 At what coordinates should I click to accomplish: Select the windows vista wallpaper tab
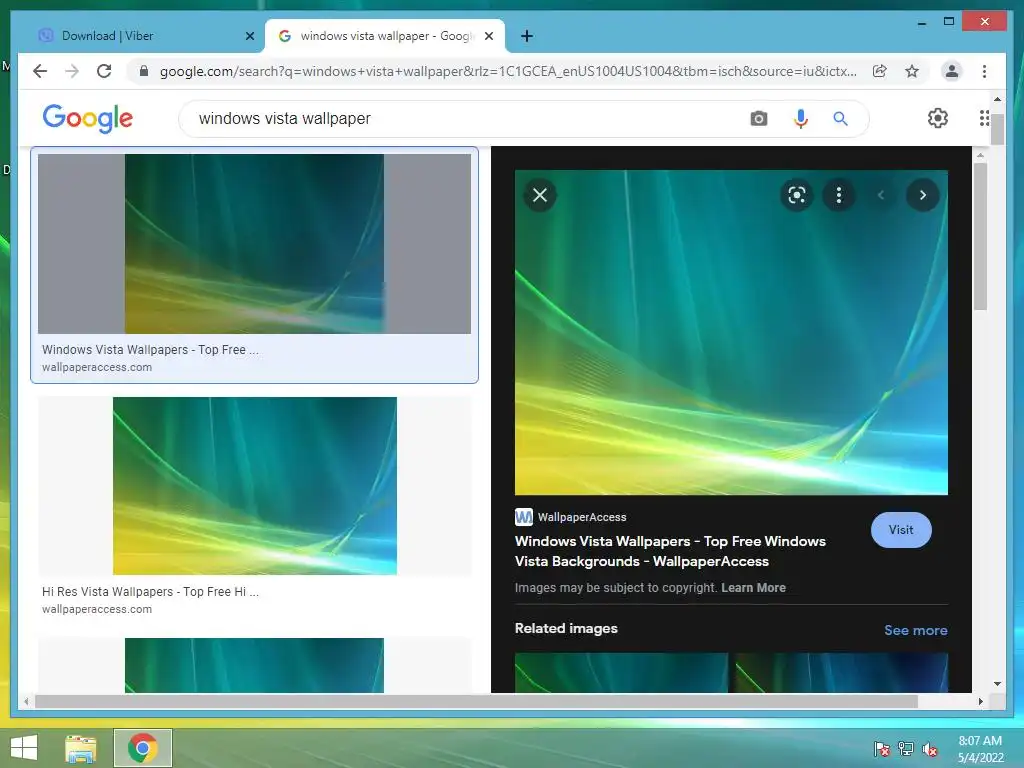click(x=385, y=36)
